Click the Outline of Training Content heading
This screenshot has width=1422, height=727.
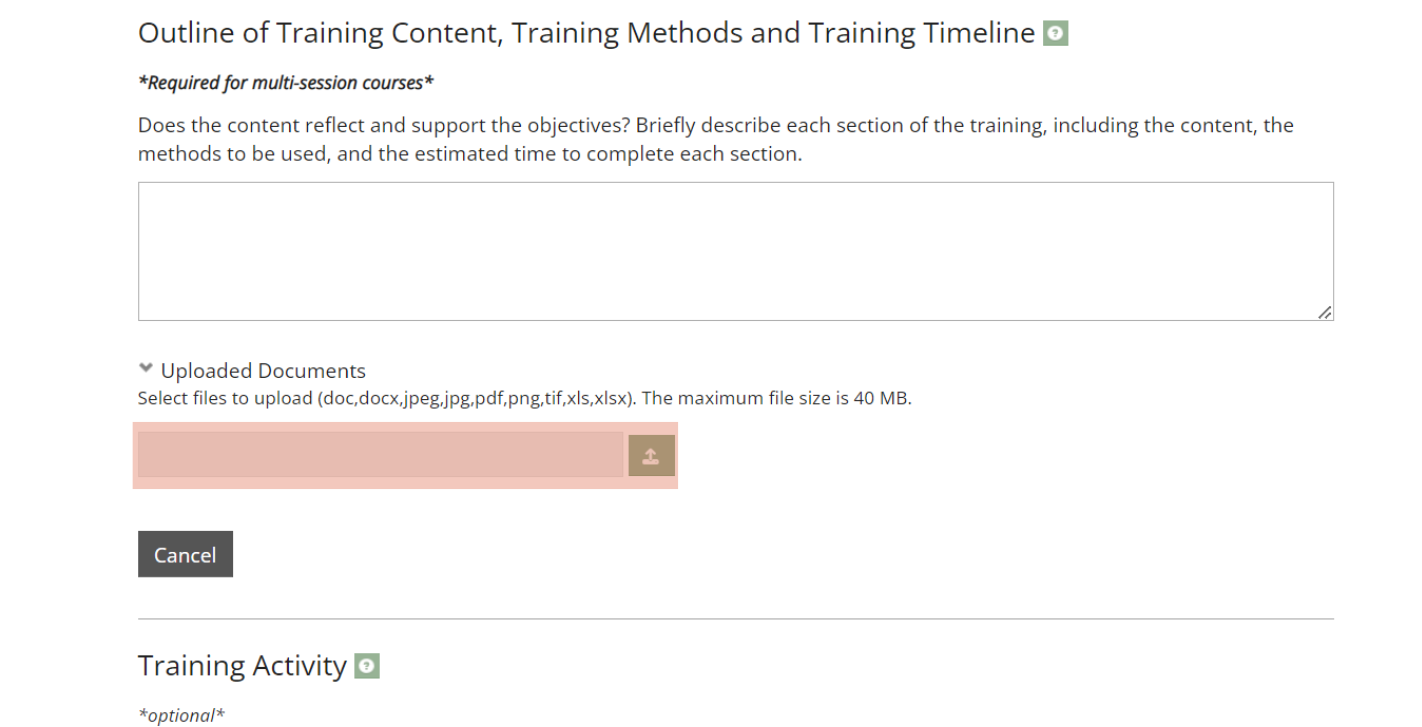pyautogui.click(x=585, y=33)
